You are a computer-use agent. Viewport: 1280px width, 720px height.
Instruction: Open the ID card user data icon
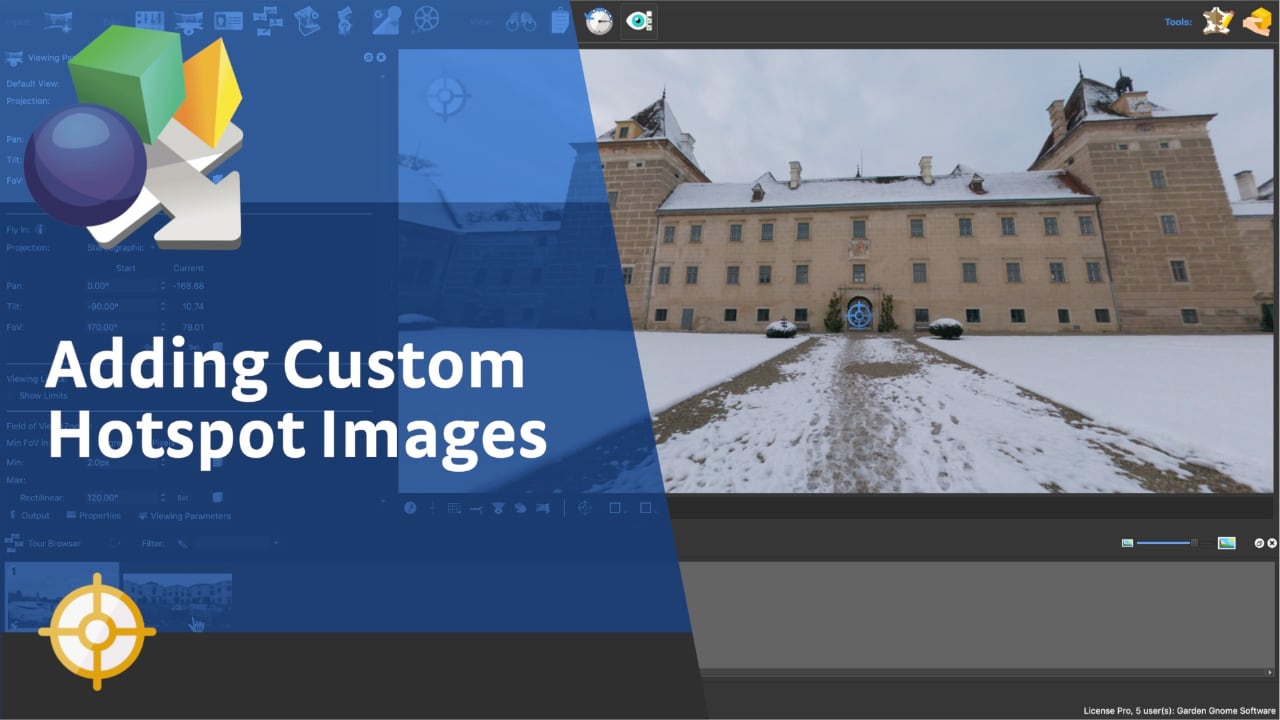pyautogui.click(x=228, y=20)
